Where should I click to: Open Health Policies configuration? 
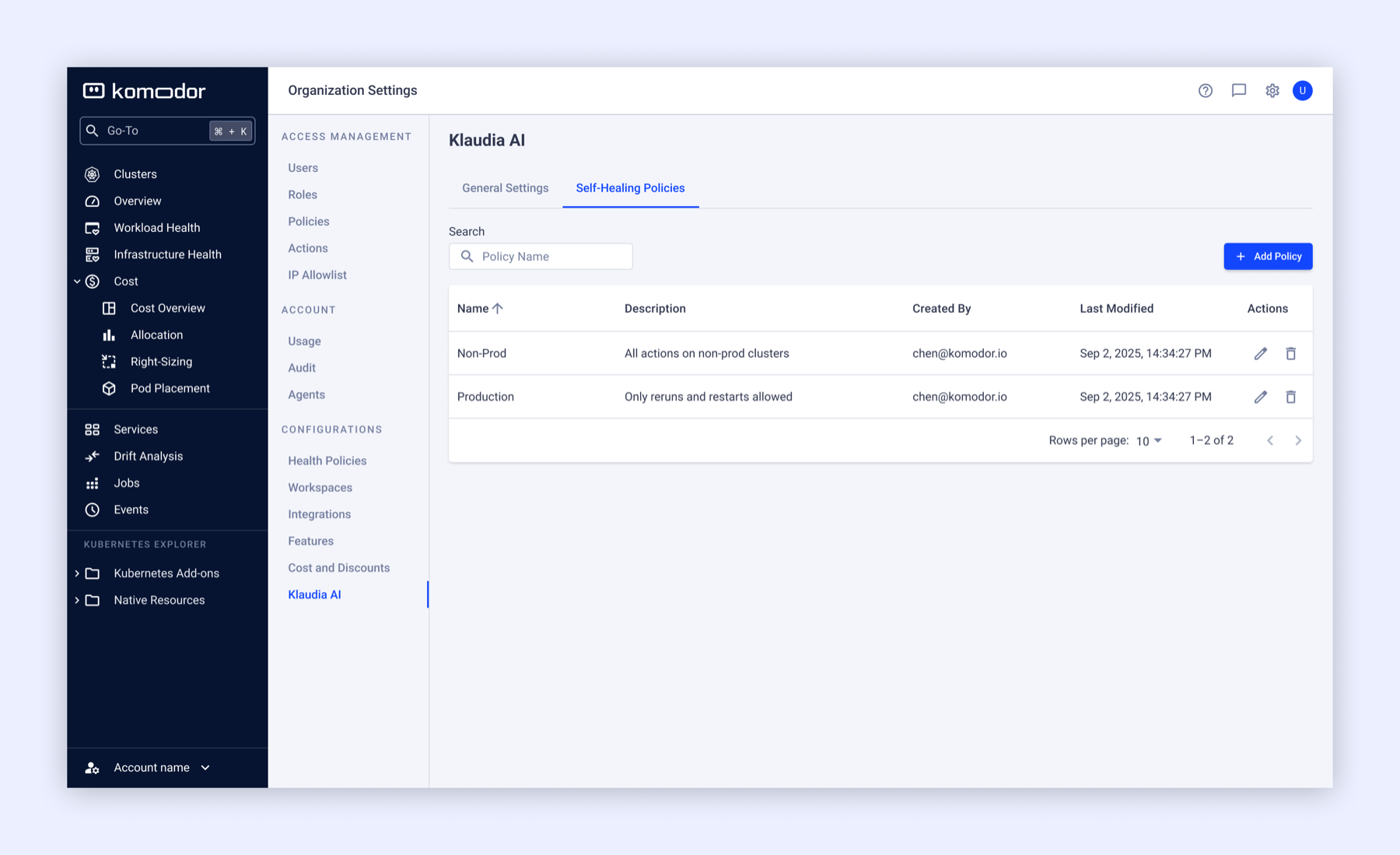pyautogui.click(x=327, y=461)
